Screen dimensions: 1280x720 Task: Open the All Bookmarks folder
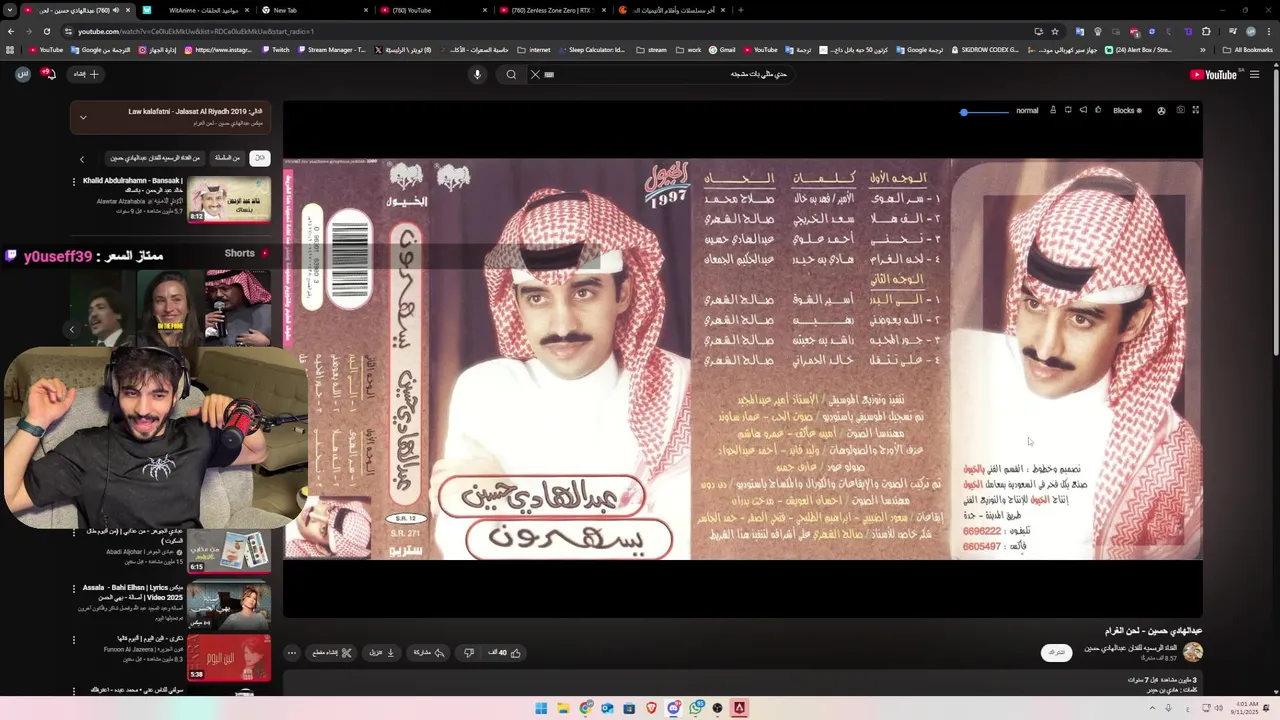(x=1247, y=49)
